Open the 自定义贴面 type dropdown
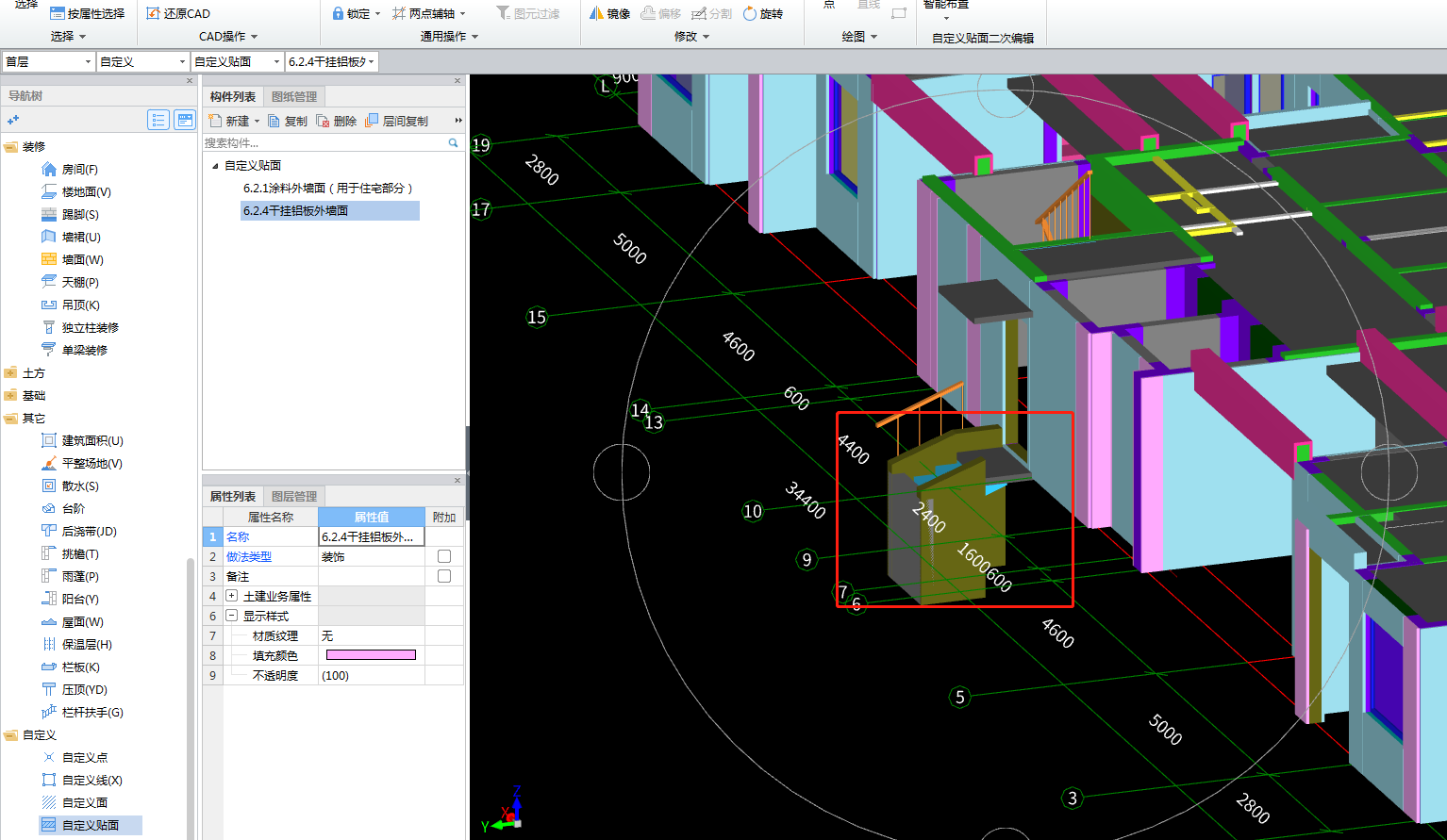This screenshot has height=840, width=1447. (237, 61)
